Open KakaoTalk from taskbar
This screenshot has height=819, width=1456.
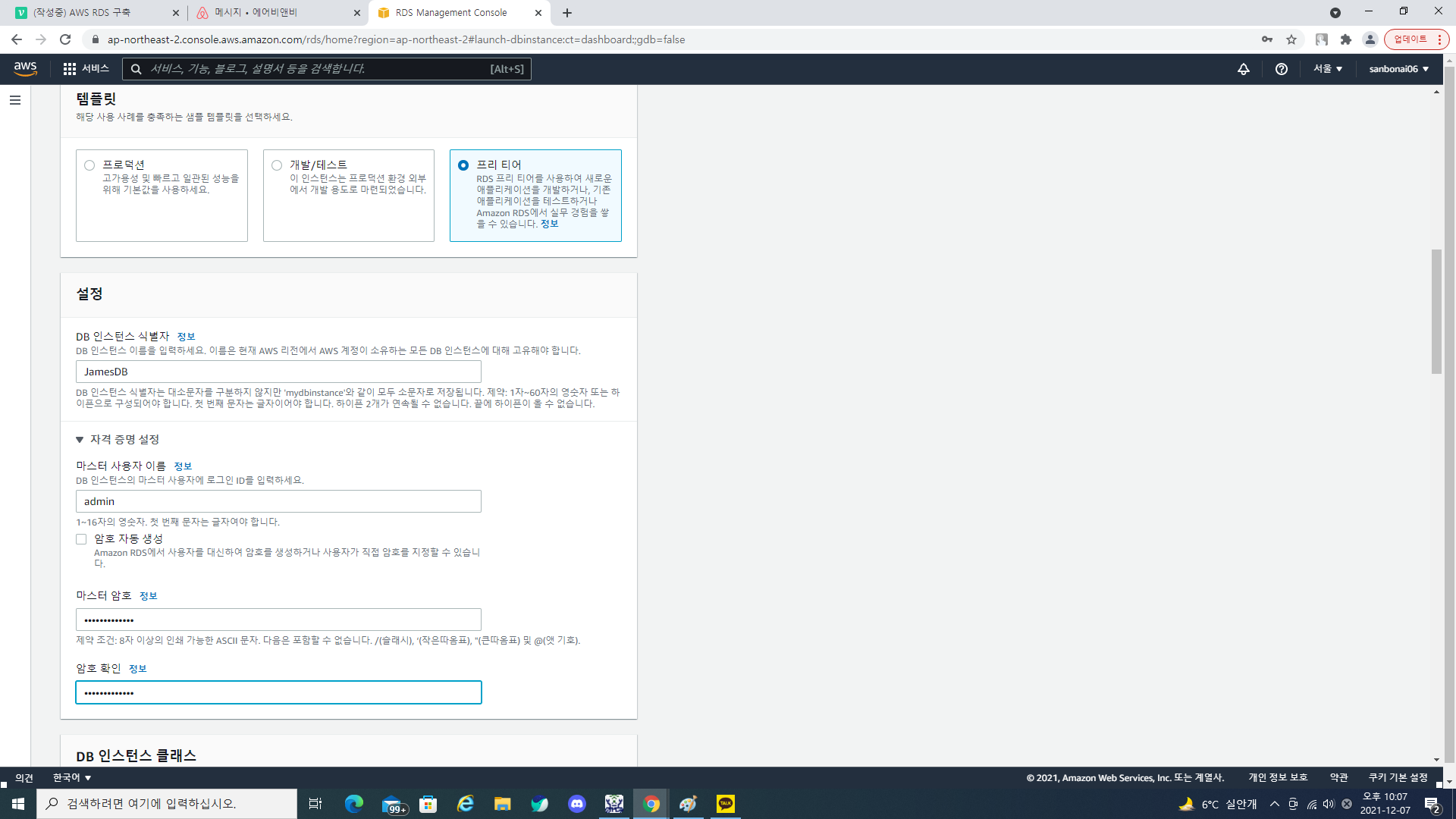(x=726, y=804)
